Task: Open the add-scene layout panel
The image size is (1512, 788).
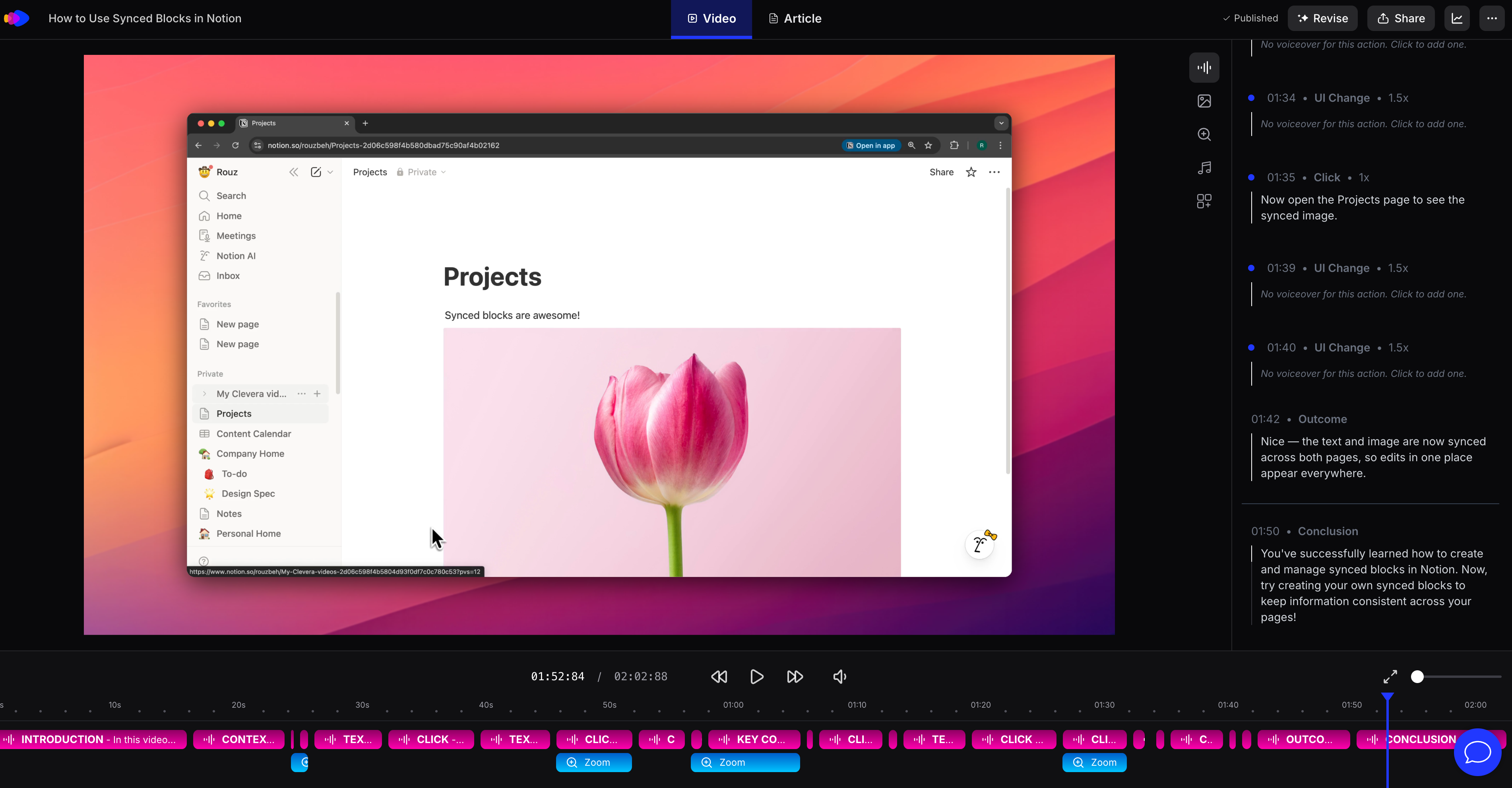Action: 1204,200
